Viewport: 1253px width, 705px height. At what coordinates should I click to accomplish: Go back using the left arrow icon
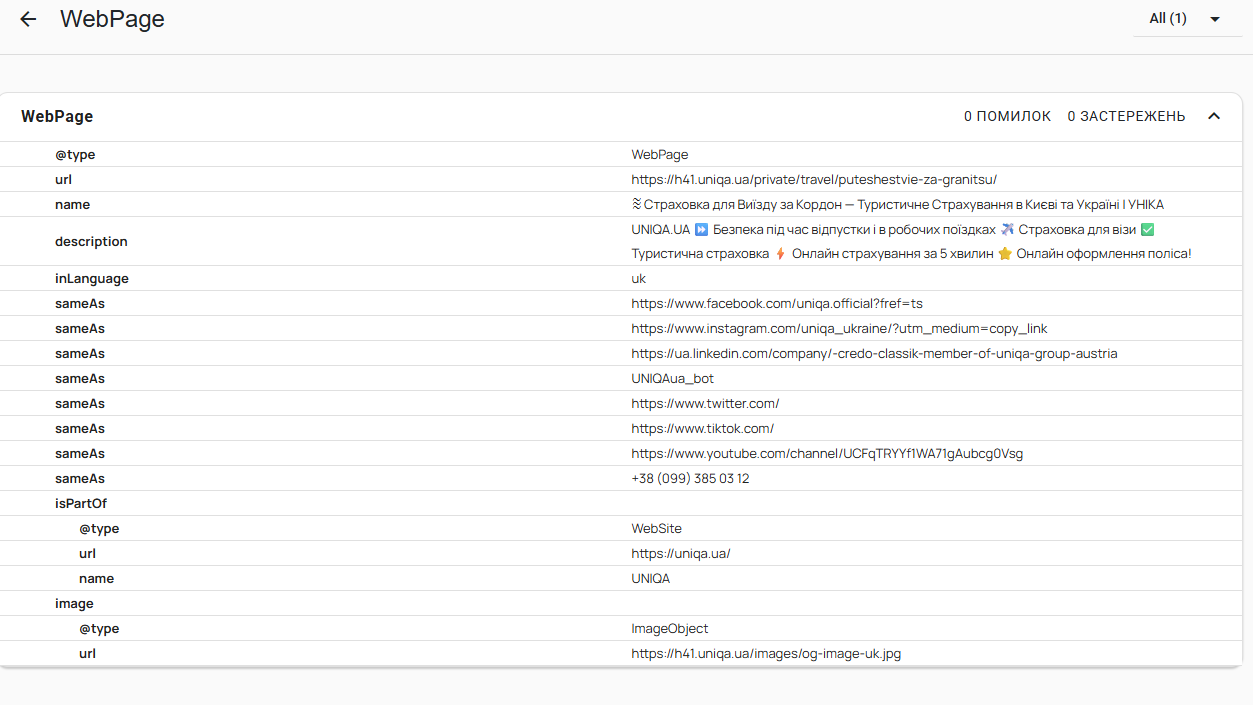[x=28, y=19]
